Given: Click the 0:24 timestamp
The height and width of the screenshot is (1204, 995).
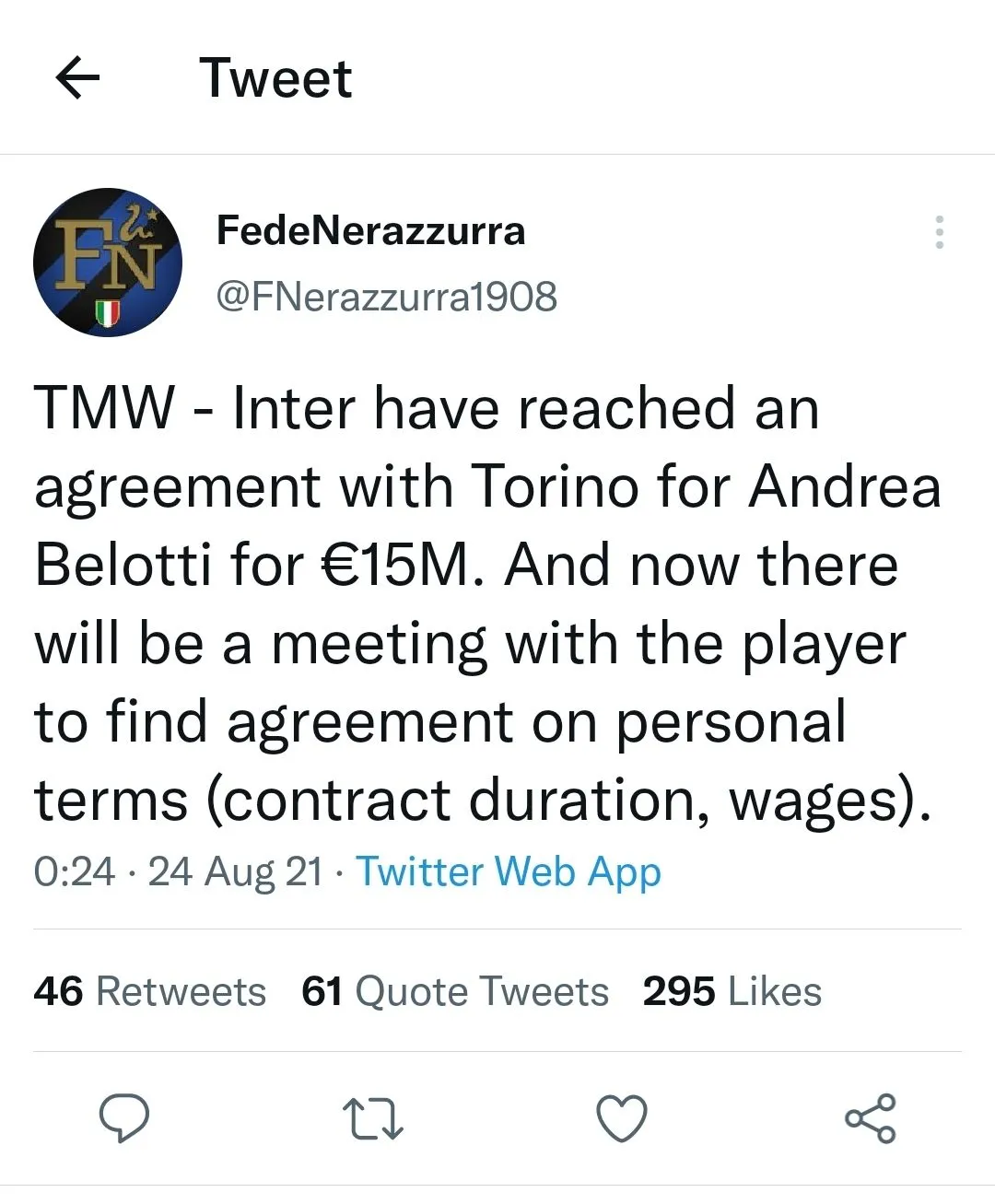Looking at the screenshot, I should 75,871.
